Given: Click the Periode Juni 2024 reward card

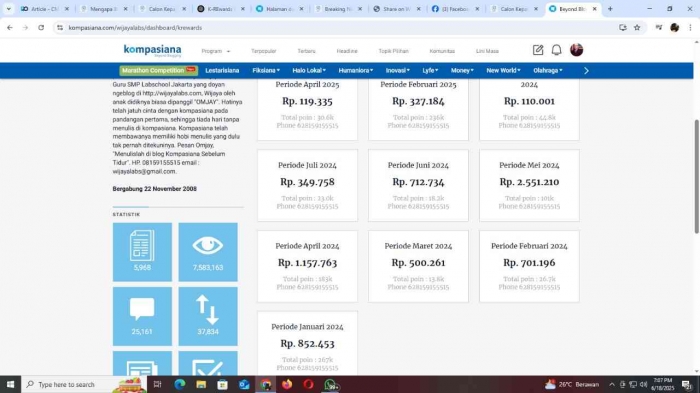Looking at the screenshot, I should (418, 185).
